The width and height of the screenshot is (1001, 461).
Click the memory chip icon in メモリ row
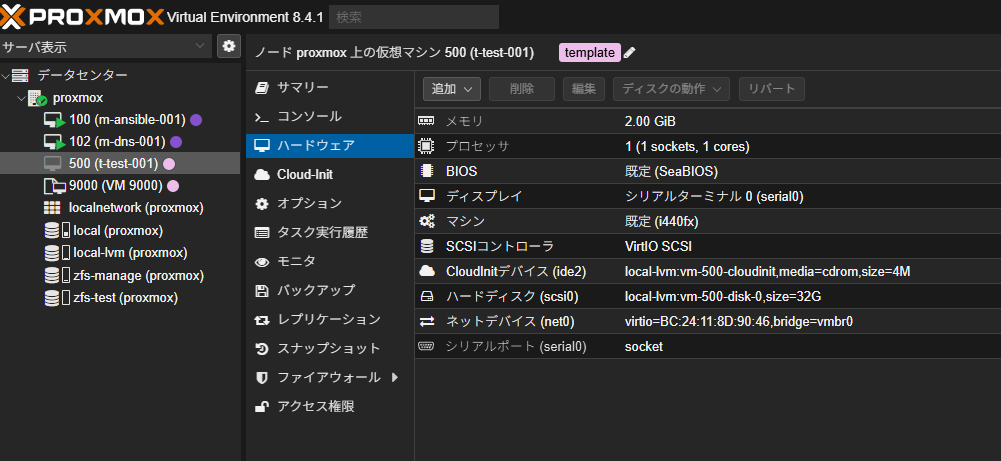pyautogui.click(x=426, y=121)
